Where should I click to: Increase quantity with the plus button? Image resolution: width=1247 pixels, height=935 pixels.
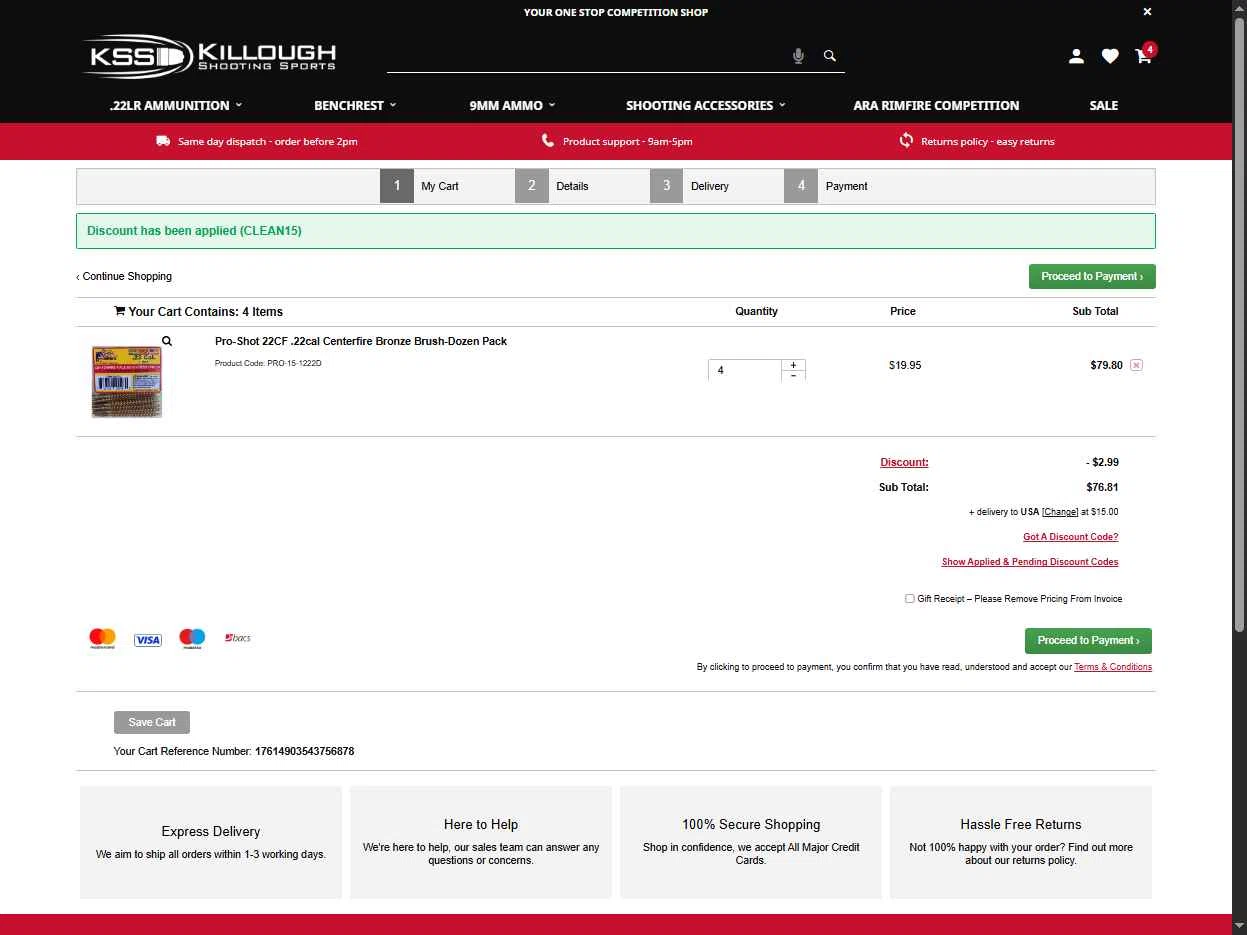point(793,365)
